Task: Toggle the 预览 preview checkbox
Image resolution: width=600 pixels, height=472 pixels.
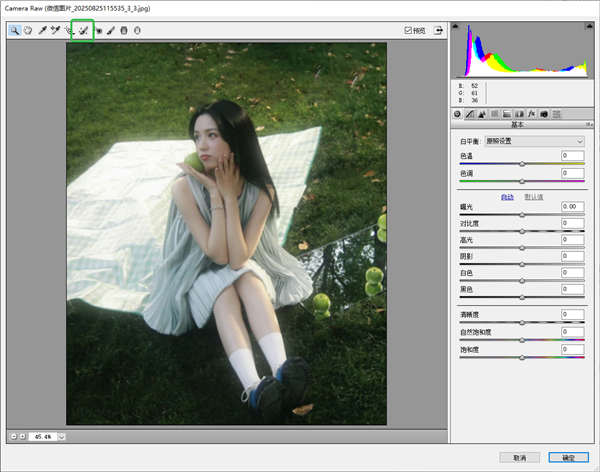Action: click(x=408, y=31)
